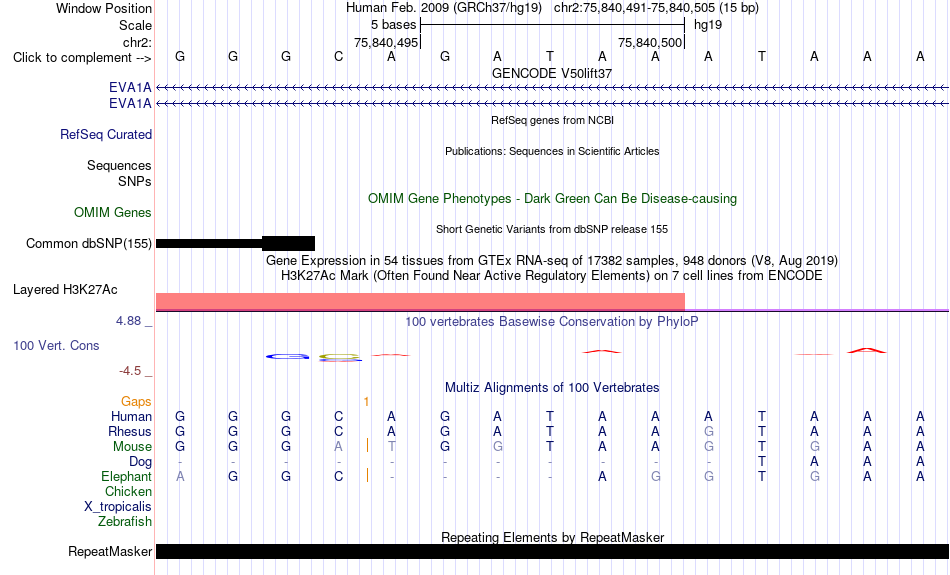Click the RepeatMasker track label
This screenshot has height=575, width=950.
(110, 551)
